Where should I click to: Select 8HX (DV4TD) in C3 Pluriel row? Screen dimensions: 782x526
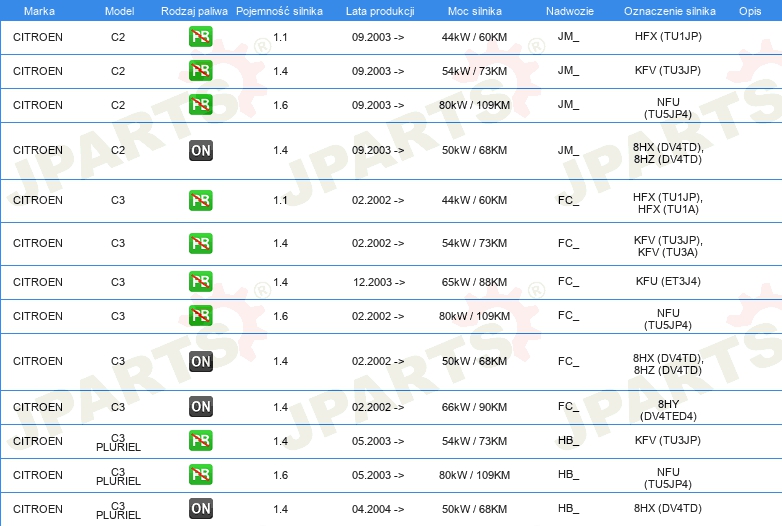pos(668,508)
